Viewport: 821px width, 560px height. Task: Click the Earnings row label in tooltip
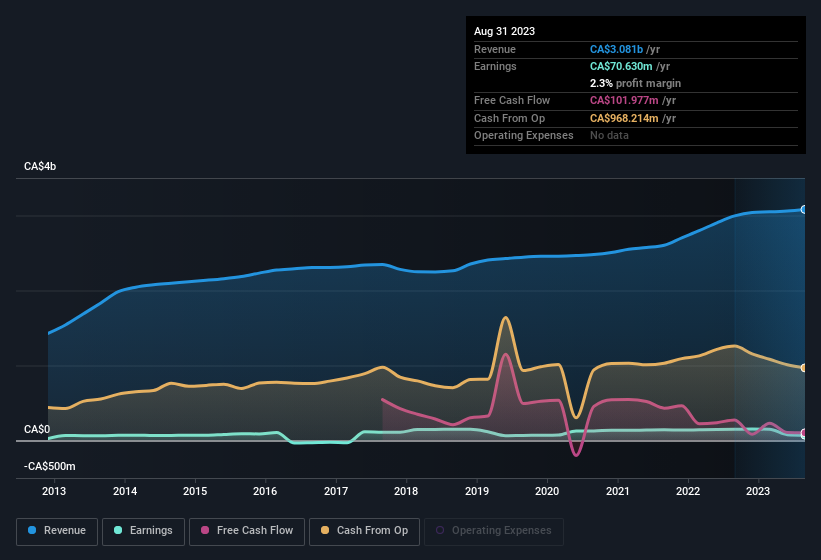click(495, 66)
